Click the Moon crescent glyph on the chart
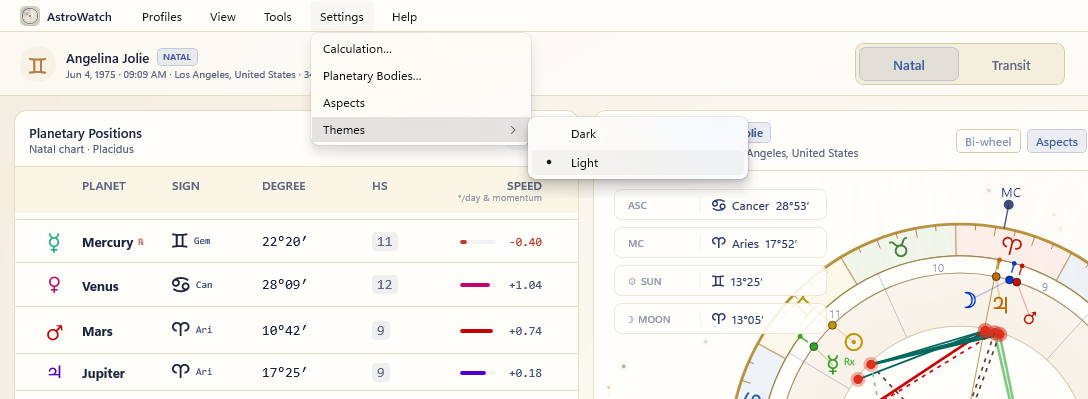The width and height of the screenshot is (1088, 399). 969,300
